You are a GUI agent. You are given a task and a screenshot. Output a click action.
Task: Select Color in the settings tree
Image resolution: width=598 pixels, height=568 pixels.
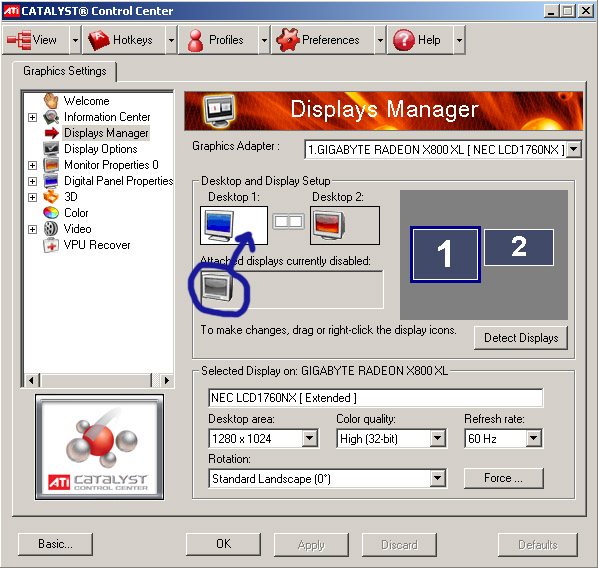coord(76,213)
